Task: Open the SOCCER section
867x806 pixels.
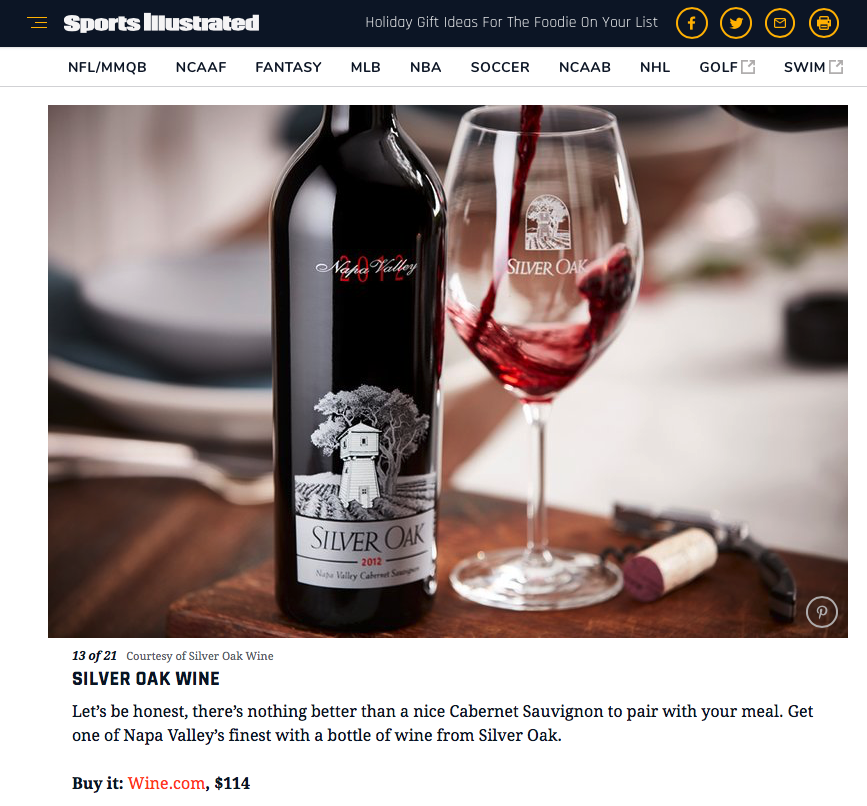Action: coord(500,67)
